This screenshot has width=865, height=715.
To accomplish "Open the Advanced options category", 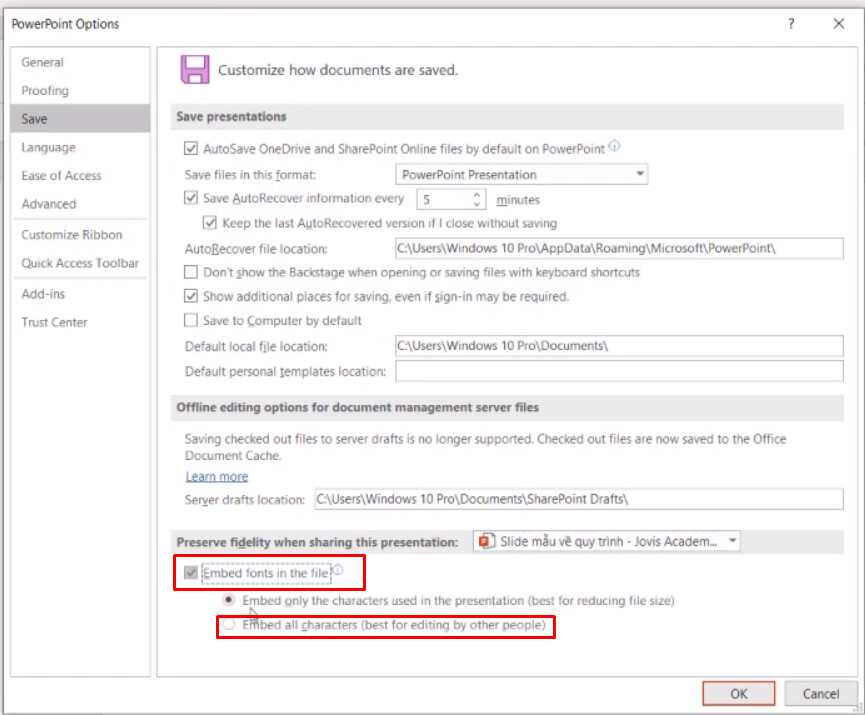I will pos(49,204).
